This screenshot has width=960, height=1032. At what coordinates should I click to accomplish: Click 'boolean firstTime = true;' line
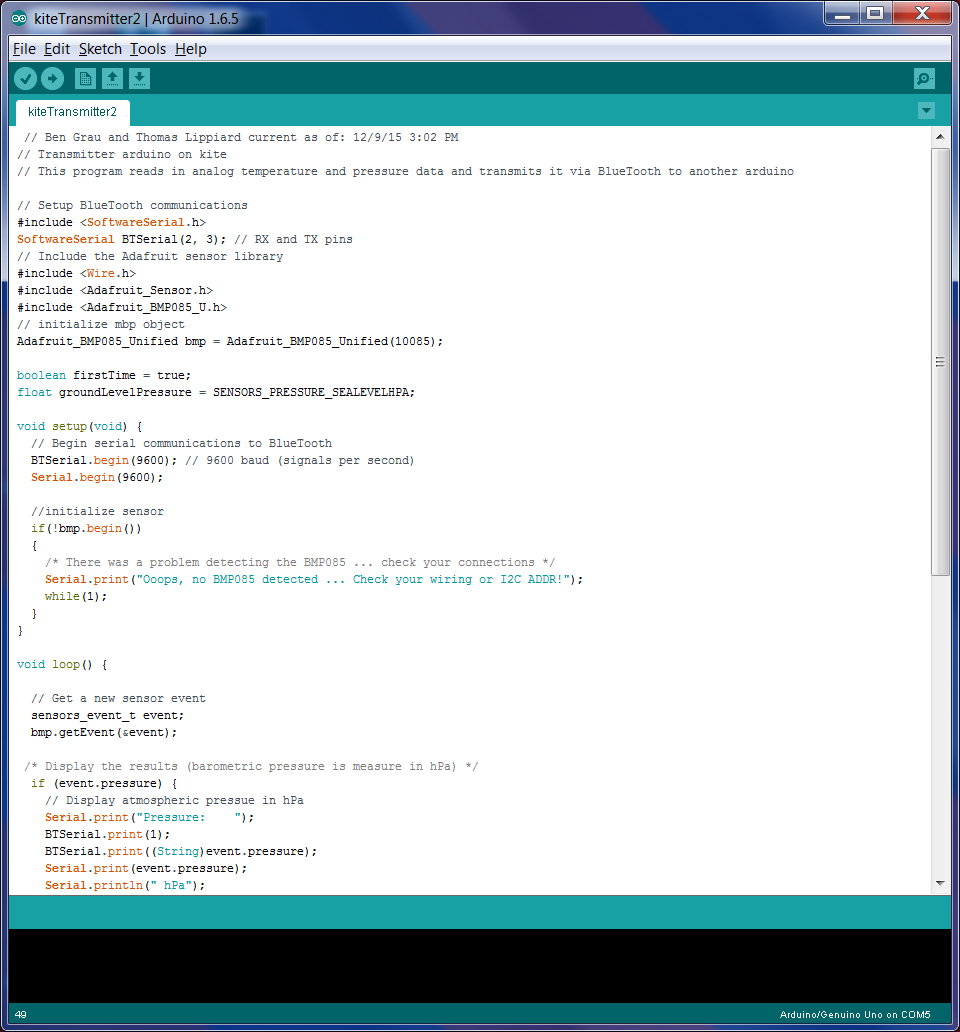click(x=104, y=375)
